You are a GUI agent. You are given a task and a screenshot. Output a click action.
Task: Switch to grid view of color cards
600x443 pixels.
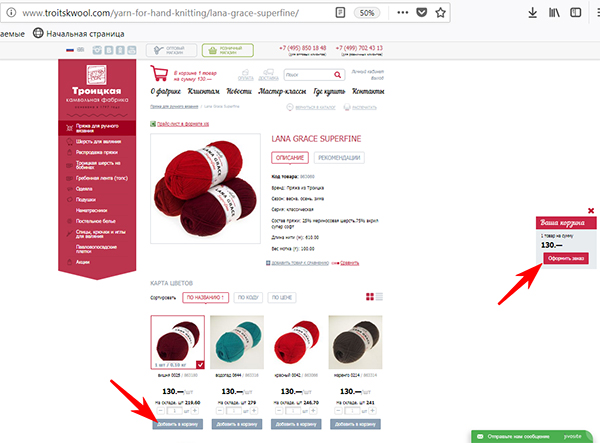pos(370,296)
